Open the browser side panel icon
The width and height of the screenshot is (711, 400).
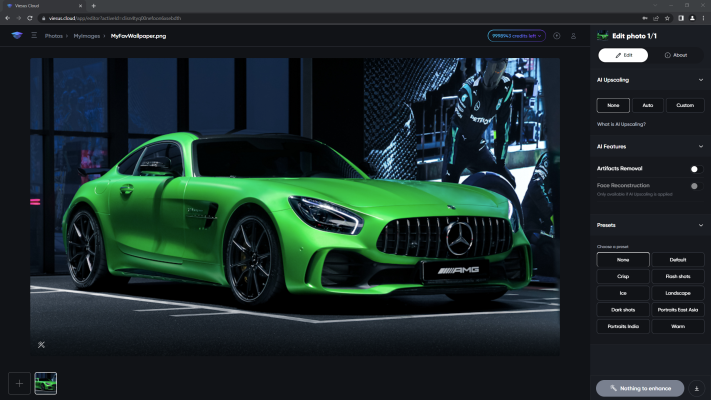click(x=681, y=18)
